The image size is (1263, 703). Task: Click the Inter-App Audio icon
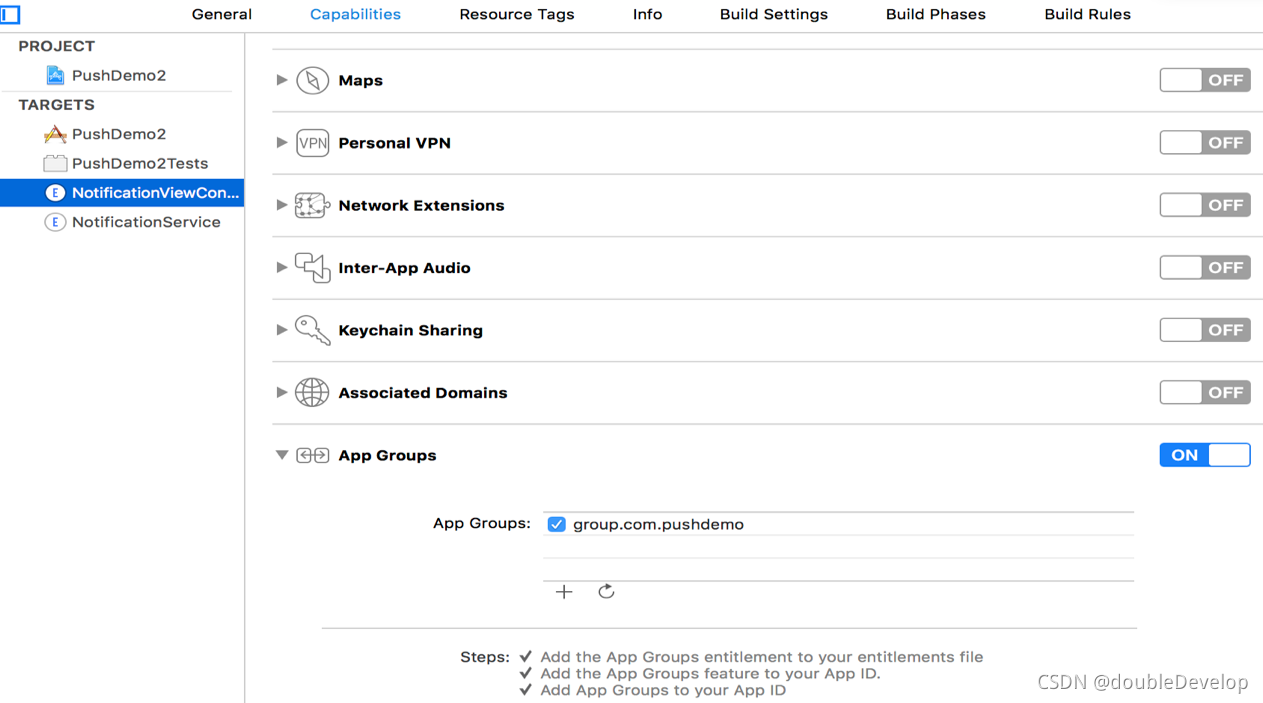coord(312,268)
